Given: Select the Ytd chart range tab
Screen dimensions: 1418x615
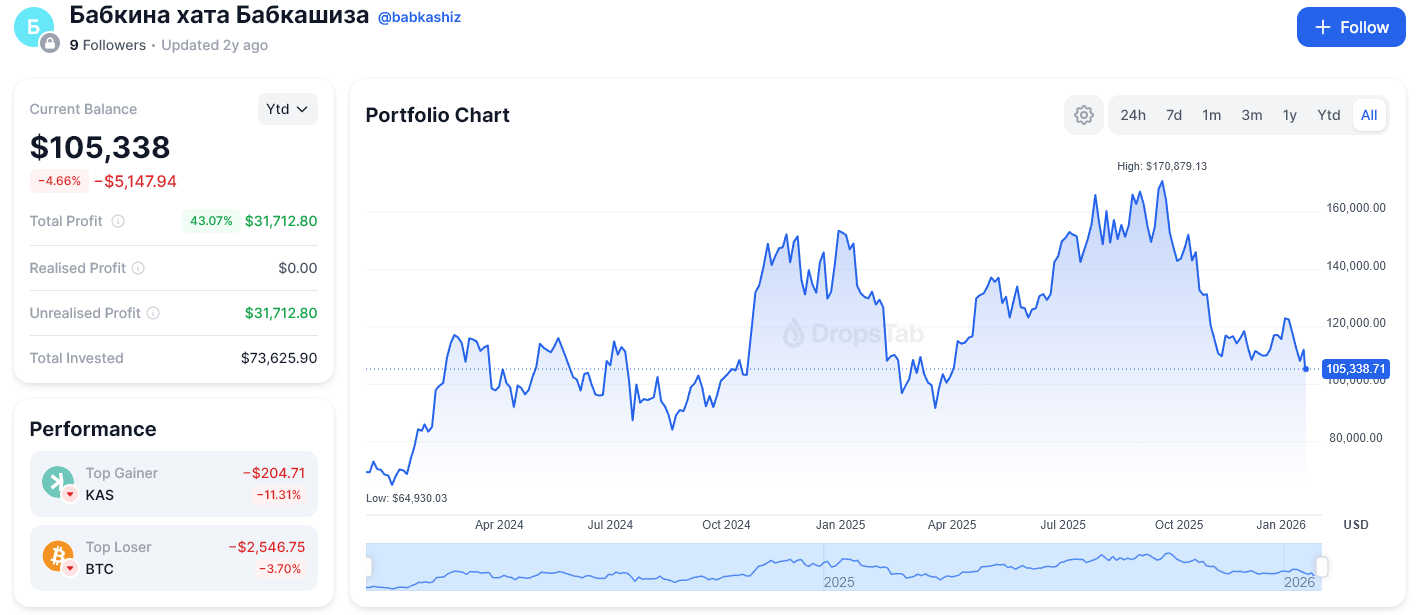Looking at the screenshot, I should [x=1329, y=115].
